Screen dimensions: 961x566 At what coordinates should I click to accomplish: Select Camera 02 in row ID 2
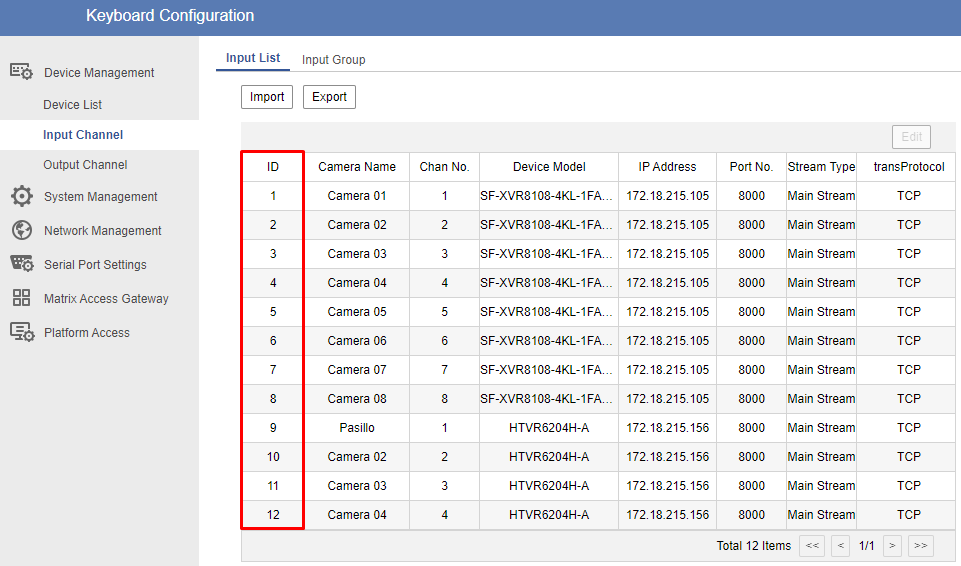coord(357,225)
